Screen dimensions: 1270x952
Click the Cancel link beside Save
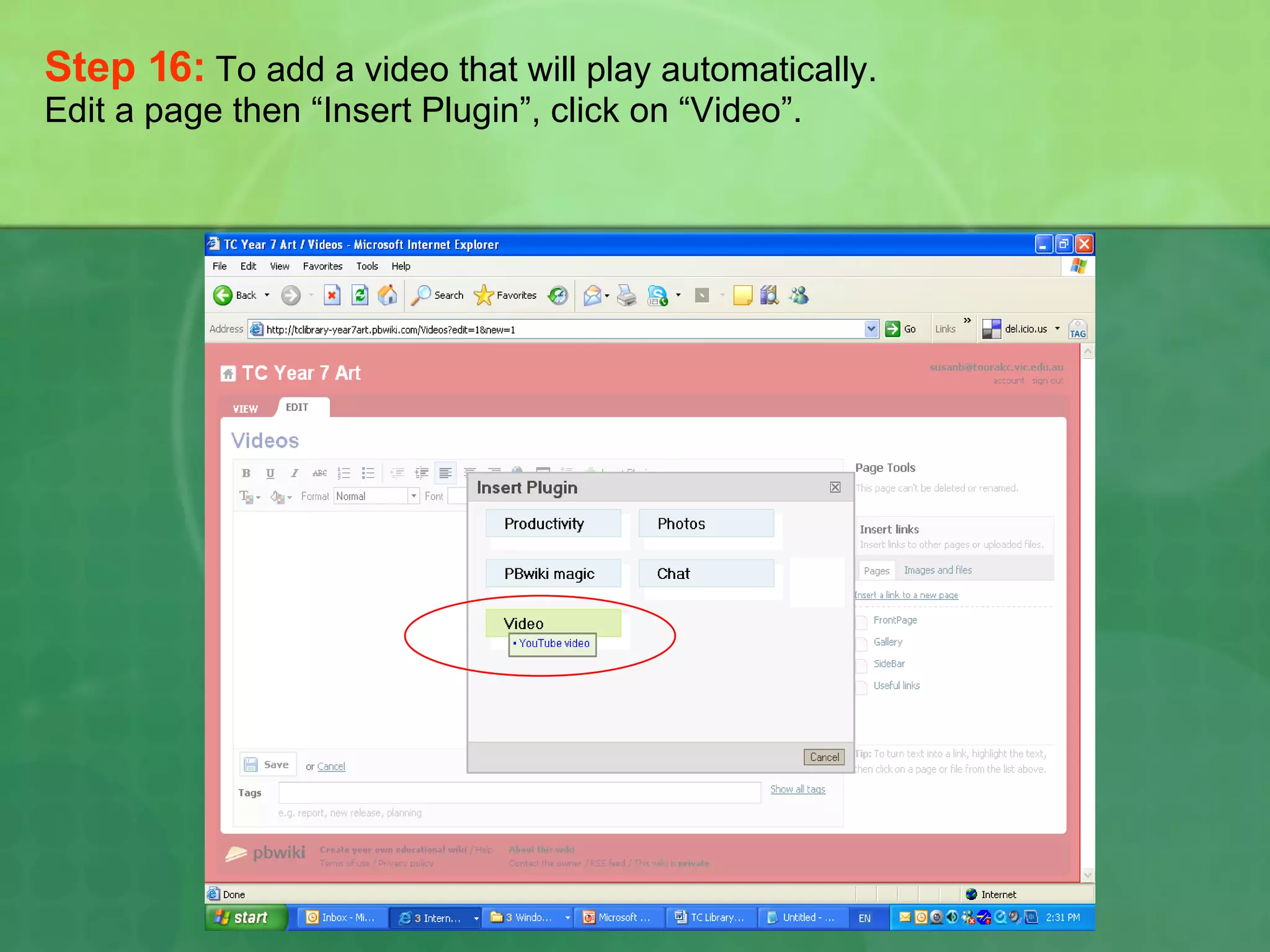tap(331, 767)
